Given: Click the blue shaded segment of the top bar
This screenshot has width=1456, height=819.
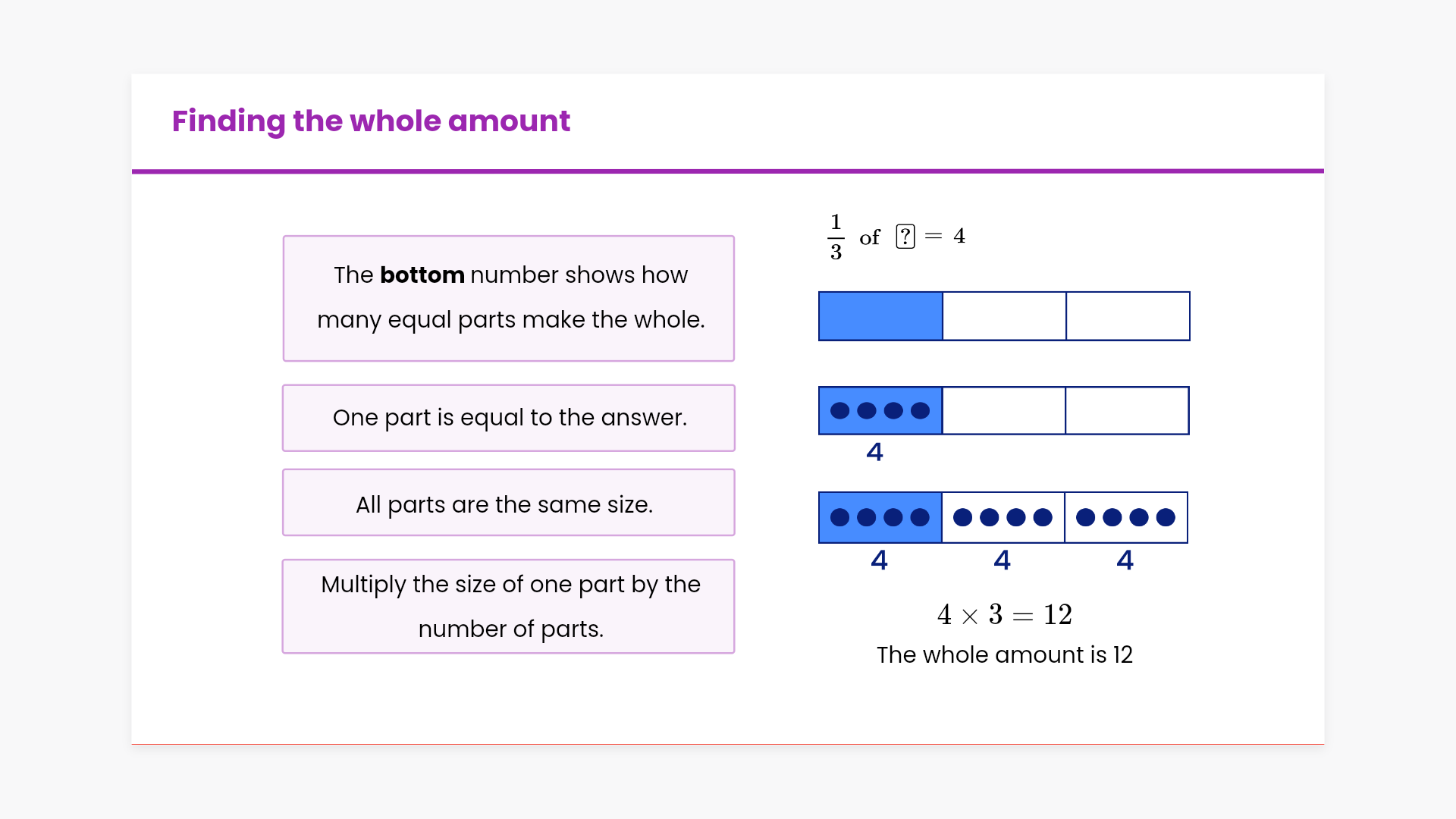Looking at the screenshot, I should (880, 316).
